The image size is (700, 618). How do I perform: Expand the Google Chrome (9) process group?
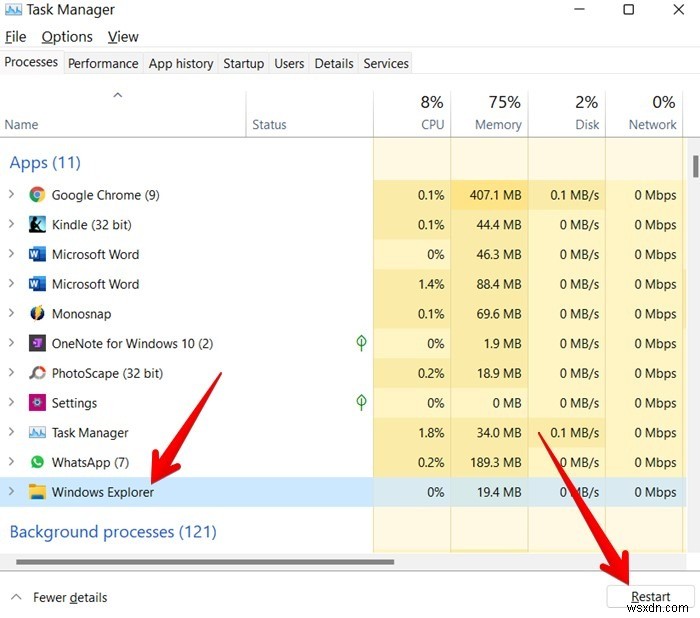11,194
